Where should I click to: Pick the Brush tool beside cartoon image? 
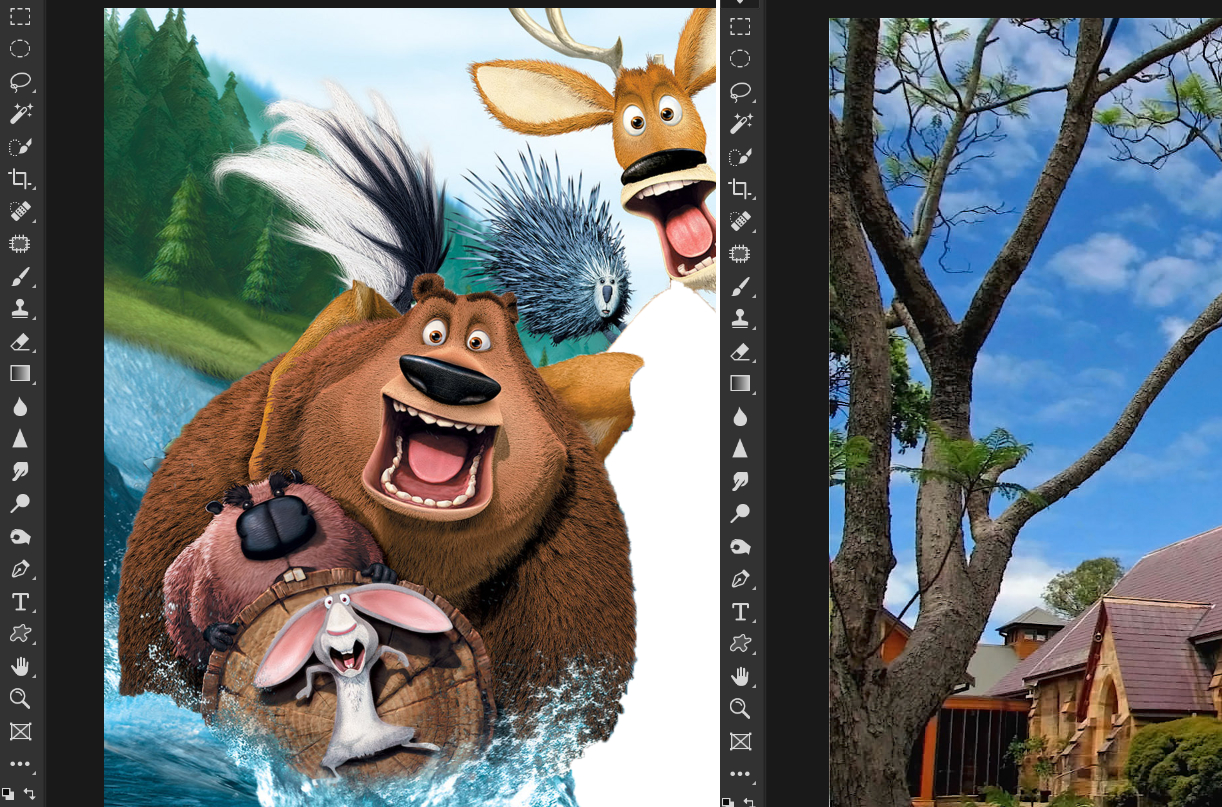pos(20,276)
